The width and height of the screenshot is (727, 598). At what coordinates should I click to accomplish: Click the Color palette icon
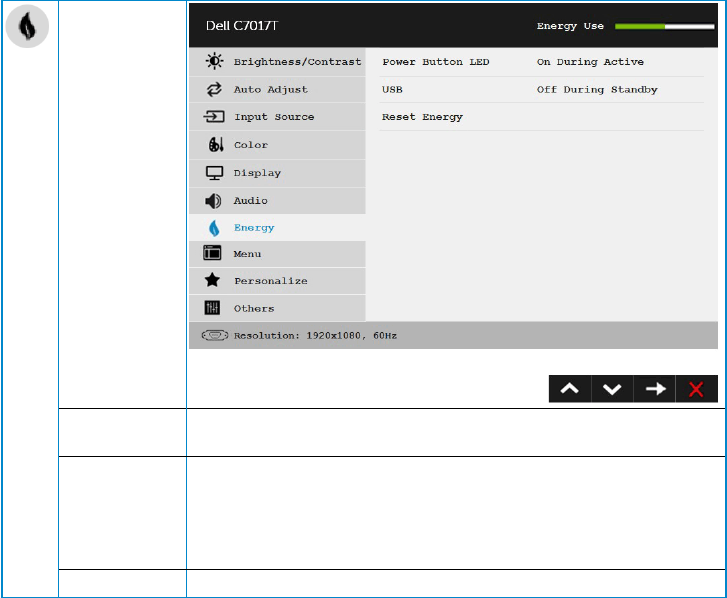pos(216,145)
